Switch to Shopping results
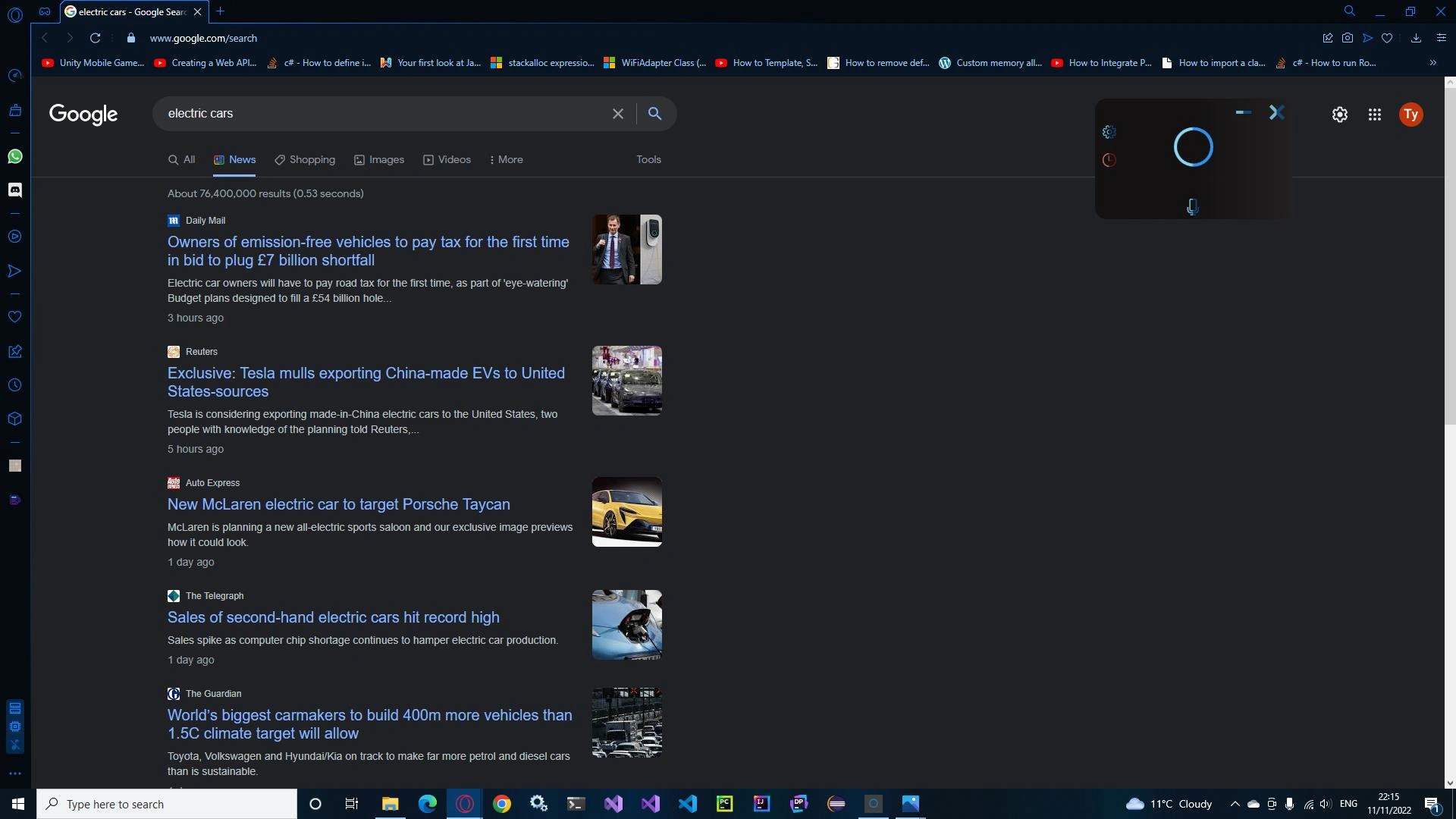 [x=305, y=159]
